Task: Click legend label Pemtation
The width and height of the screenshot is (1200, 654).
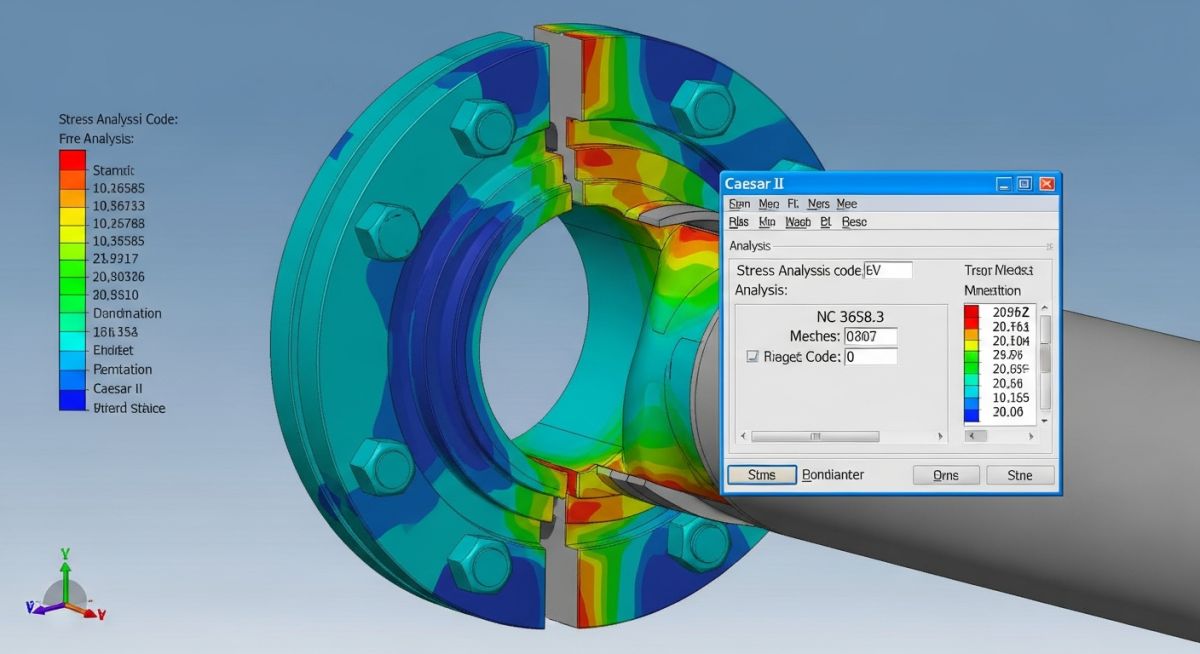Action: coord(122,369)
